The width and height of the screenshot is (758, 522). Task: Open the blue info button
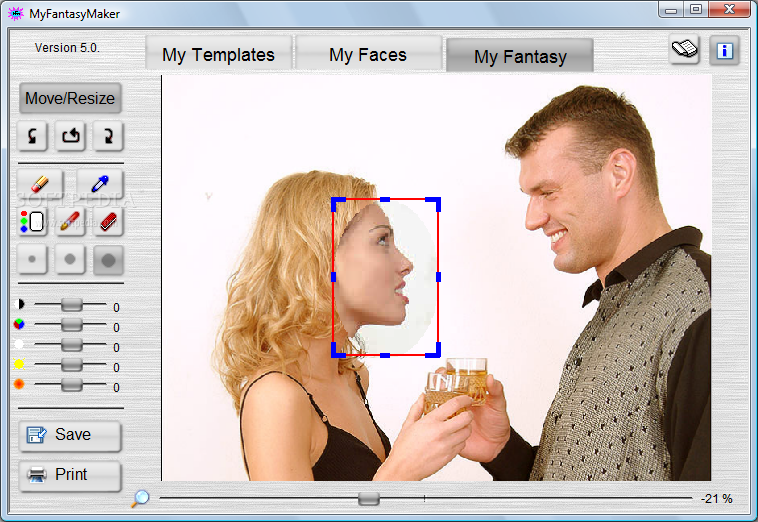tap(725, 50)
